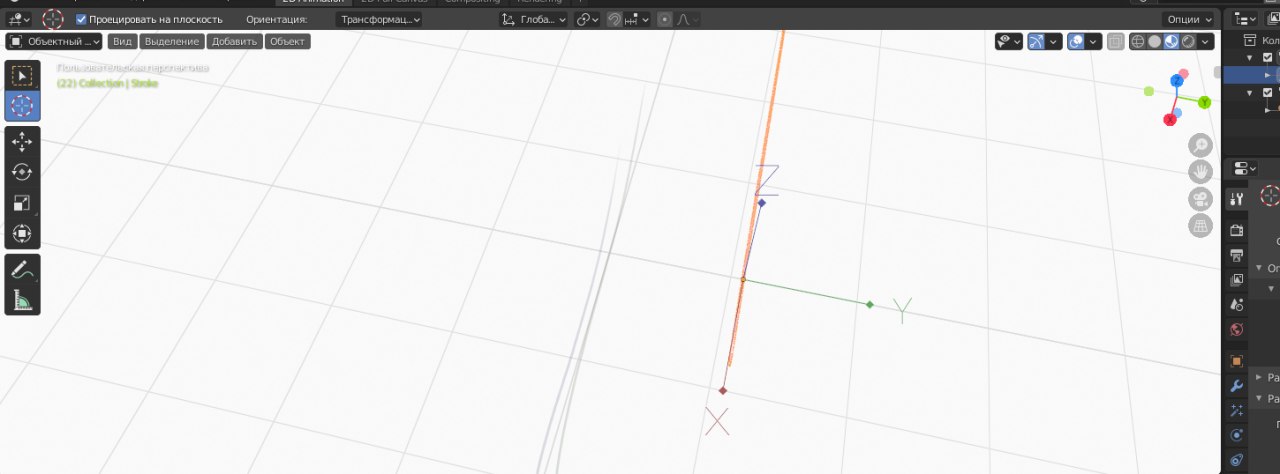The height and width of the screenshot is (474, 1280).
Task: Open the Render properties tab
Action: point(1237,231)
